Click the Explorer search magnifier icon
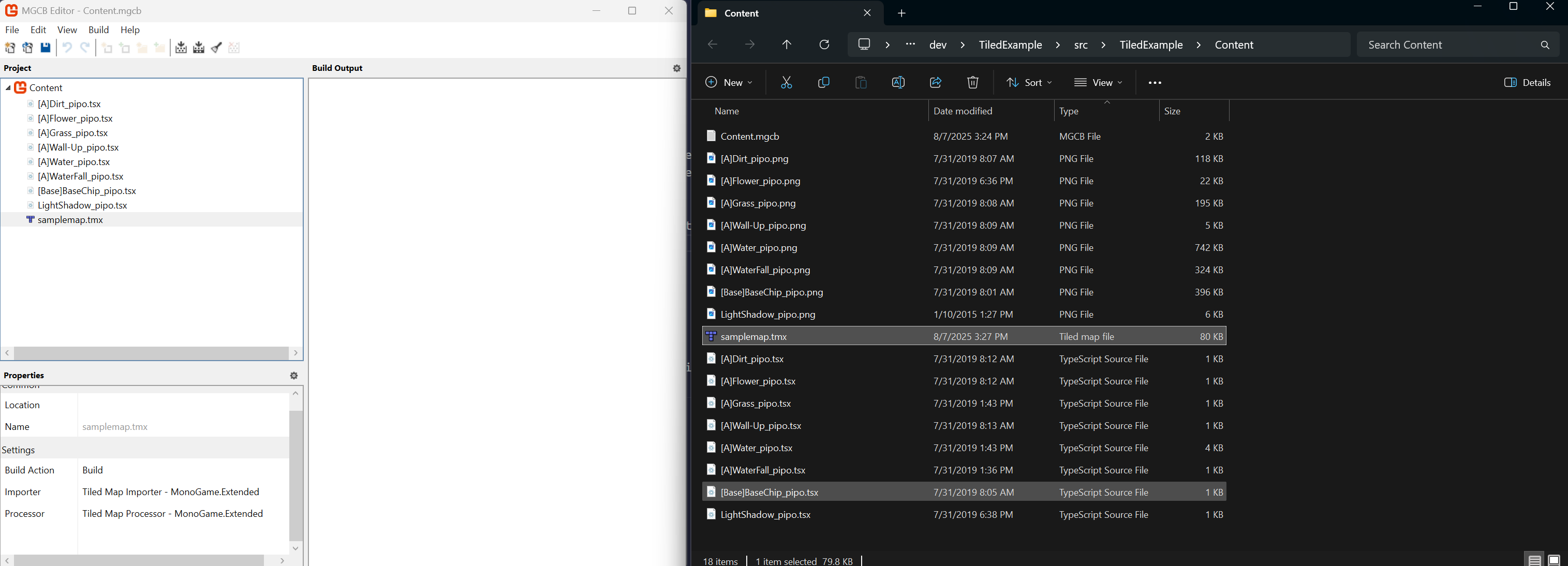1568x566 pixels. tap(1545, 45)
